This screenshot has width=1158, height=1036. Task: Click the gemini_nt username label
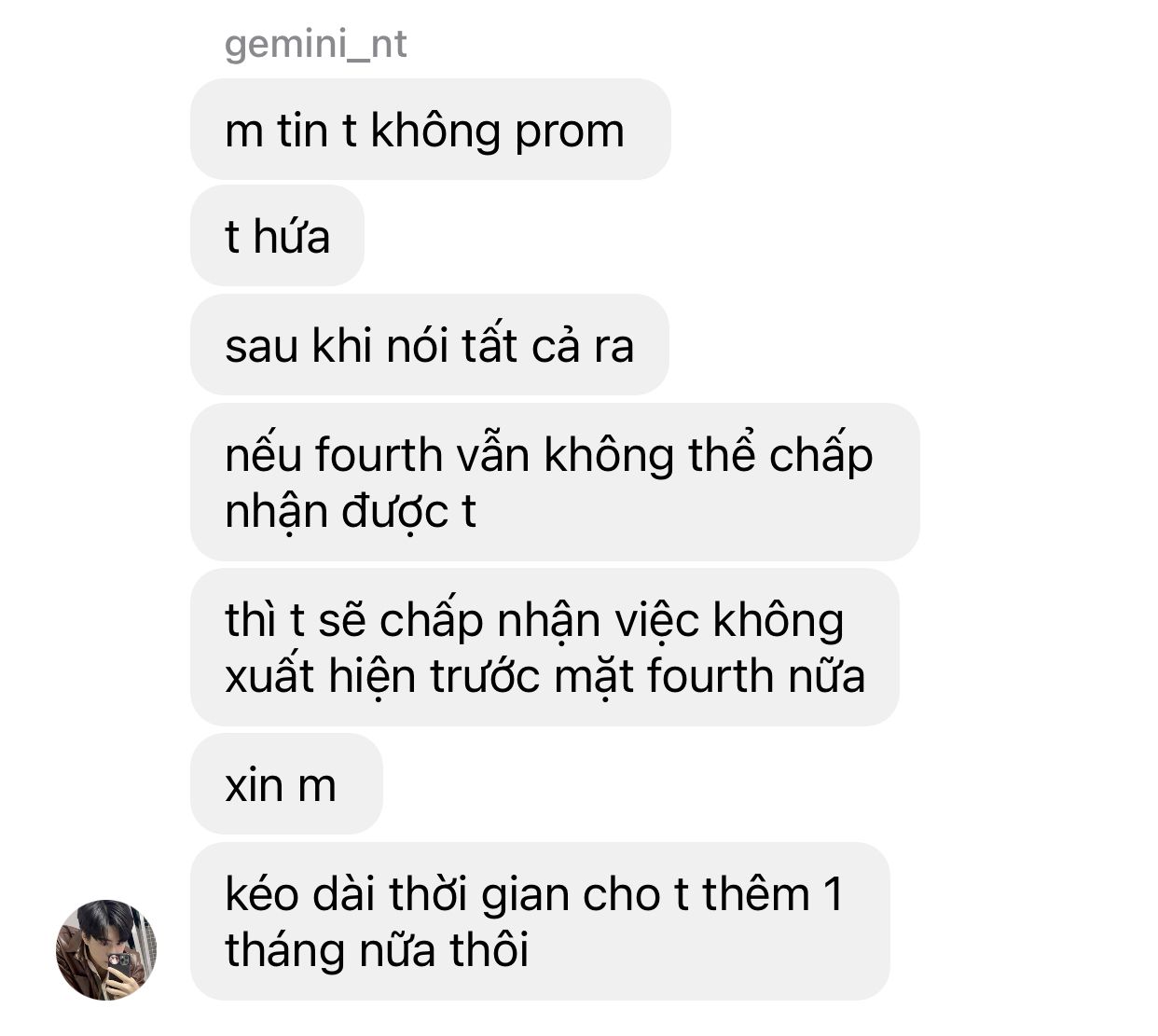(315, 44)
